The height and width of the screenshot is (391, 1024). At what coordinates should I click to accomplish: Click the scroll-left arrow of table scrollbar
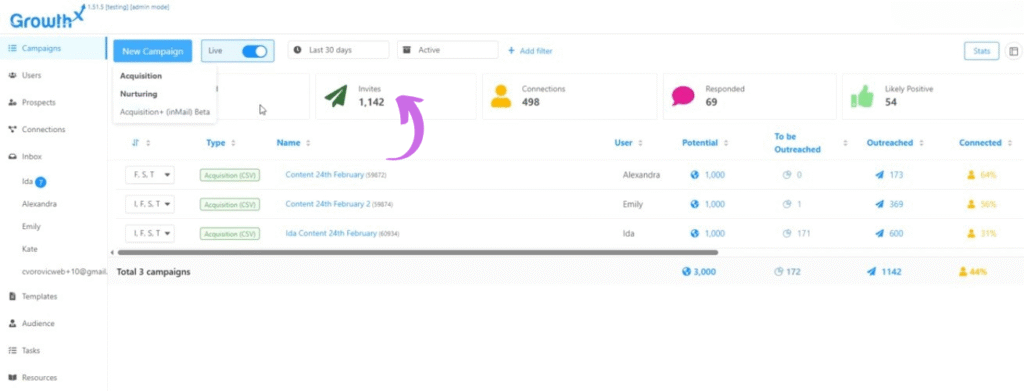tap(112, 252)
